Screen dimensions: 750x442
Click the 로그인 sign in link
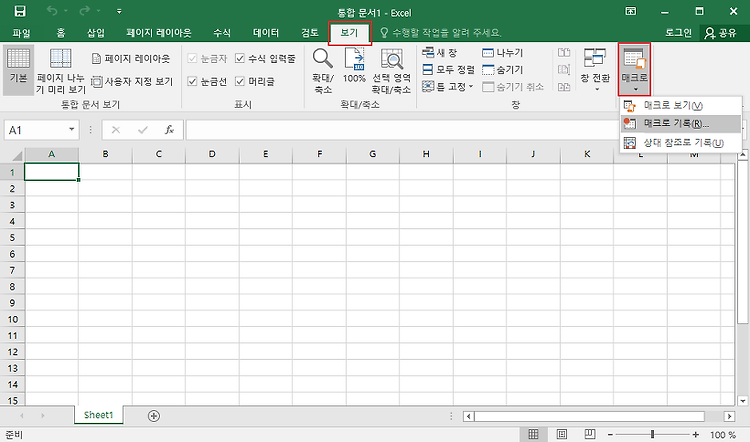(678, 33)
